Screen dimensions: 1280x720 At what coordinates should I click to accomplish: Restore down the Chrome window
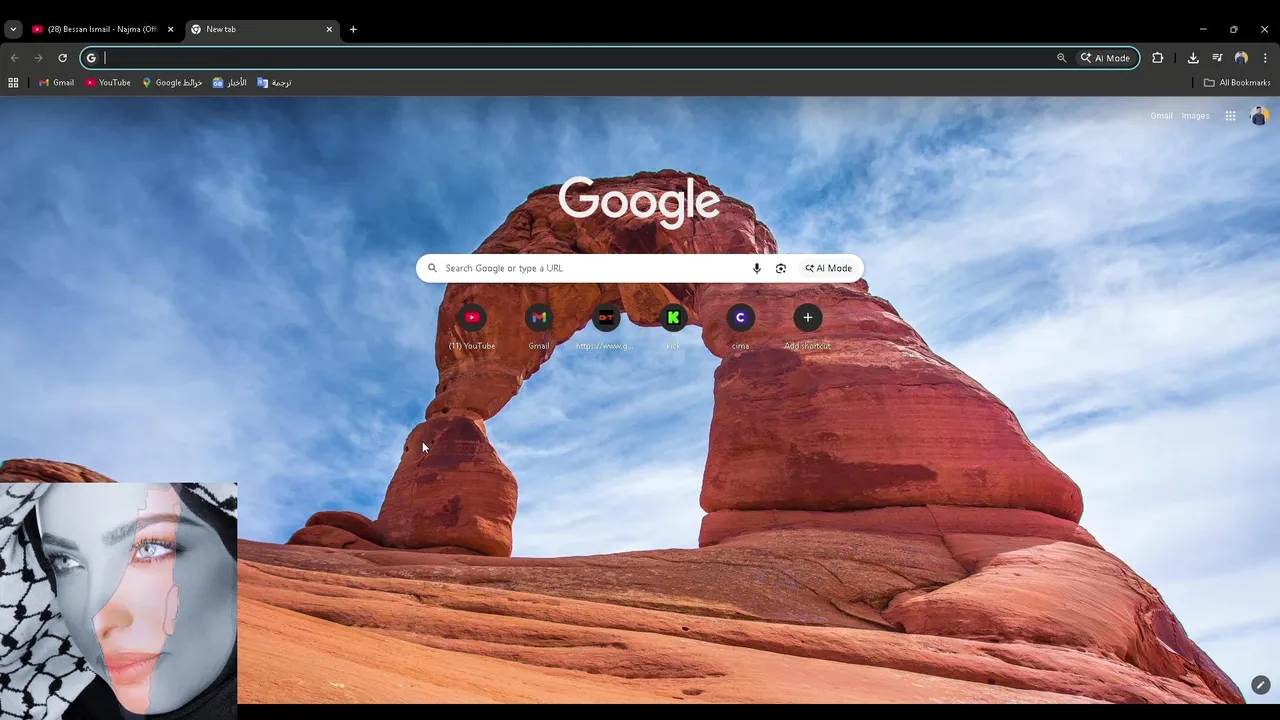[x=1234, y=29]
